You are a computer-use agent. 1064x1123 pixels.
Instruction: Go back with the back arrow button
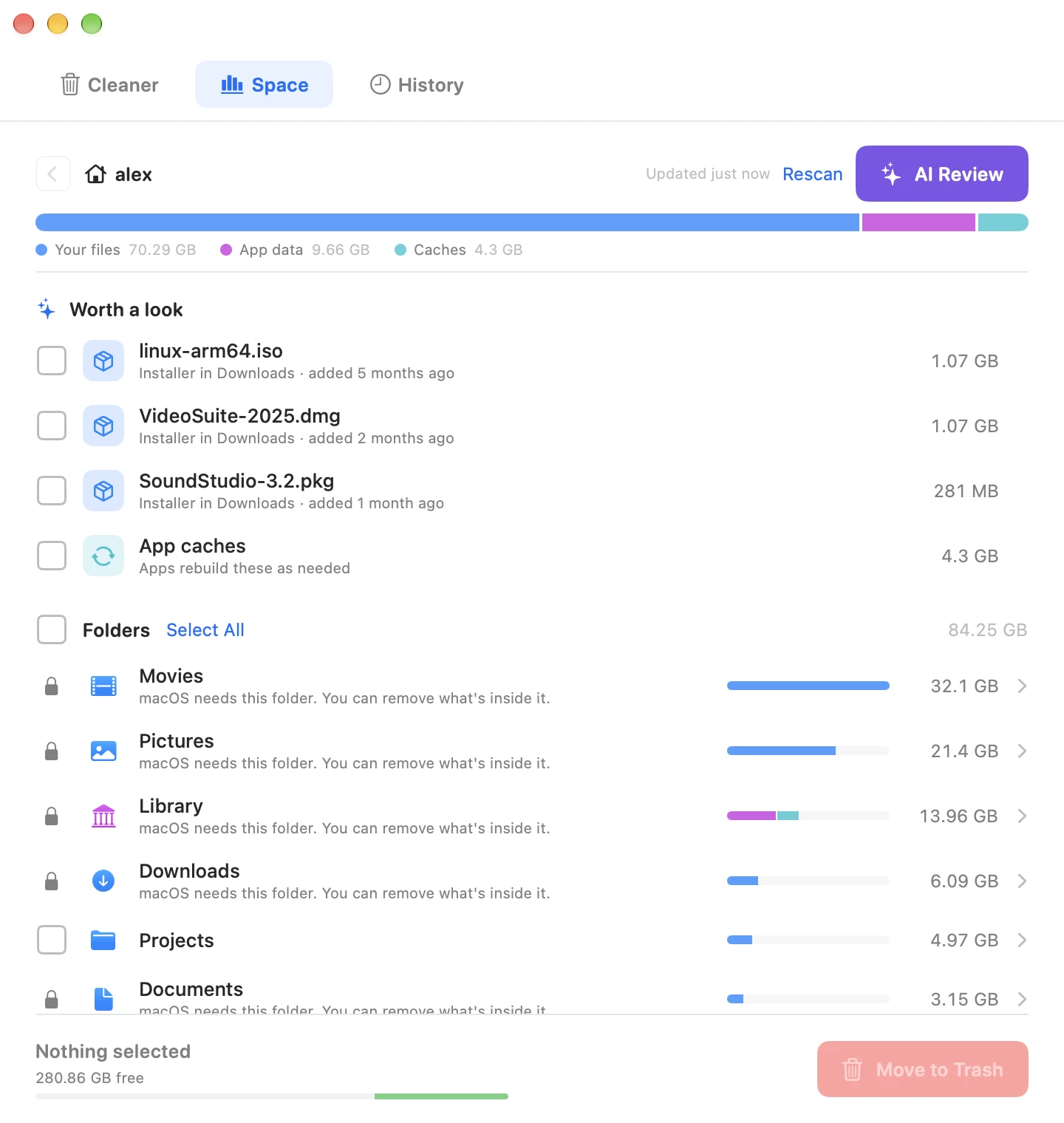click(x=53, y=174)
